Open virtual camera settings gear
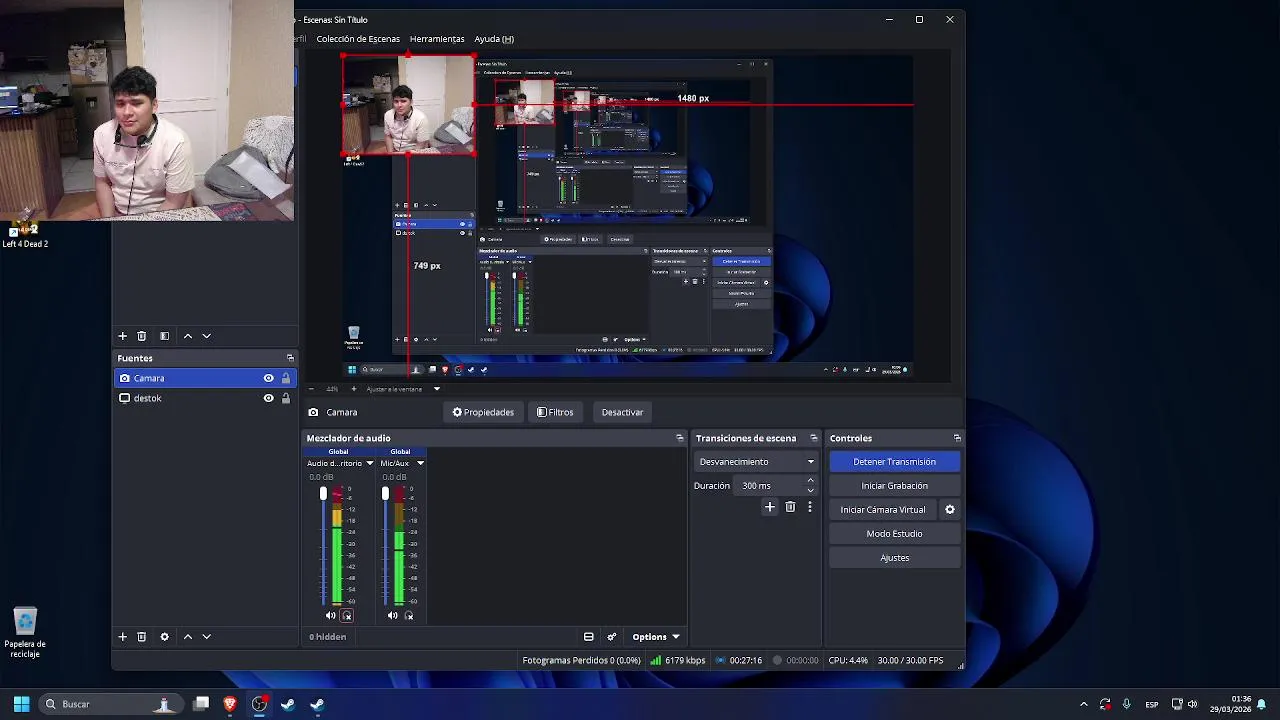 tap(950, 509)
